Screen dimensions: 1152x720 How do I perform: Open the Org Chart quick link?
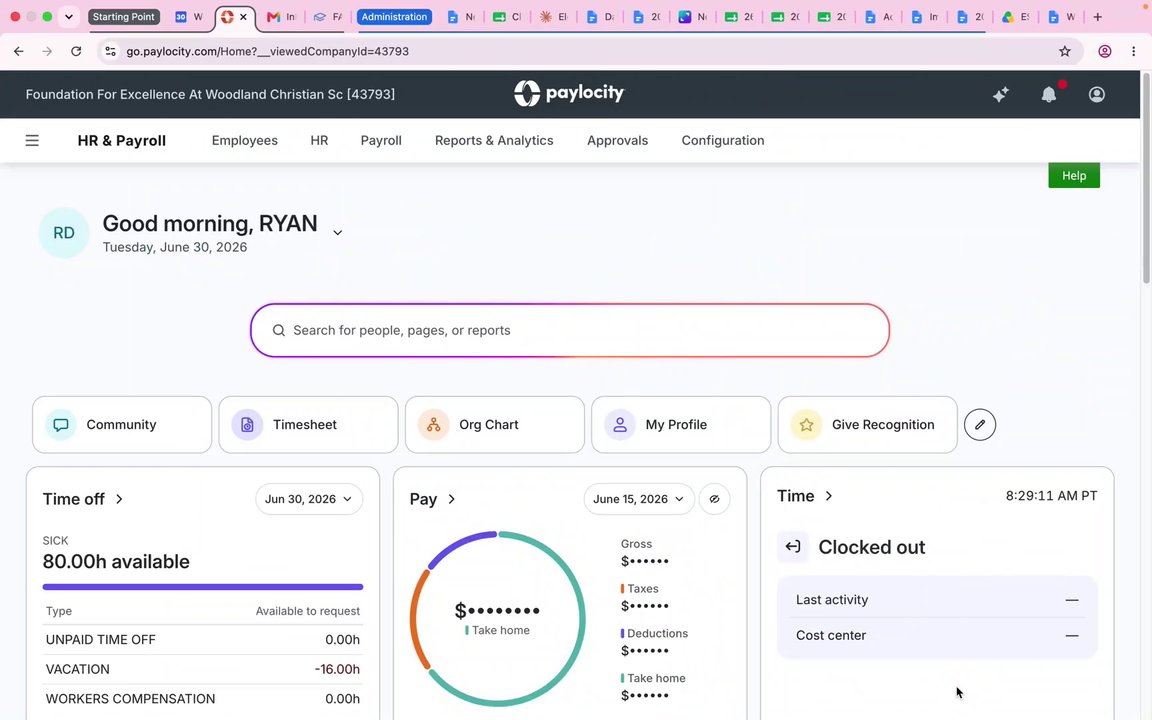click(x=494, y=425)
